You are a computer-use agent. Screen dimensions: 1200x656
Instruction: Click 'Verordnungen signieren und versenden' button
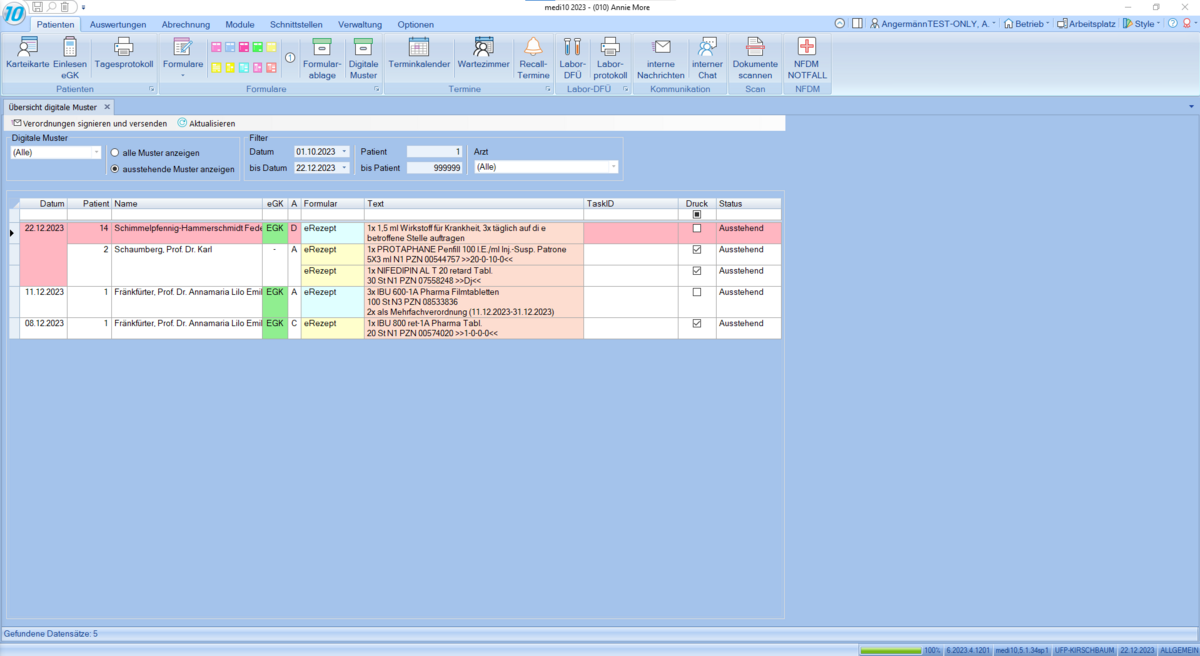tap(89, 123)
